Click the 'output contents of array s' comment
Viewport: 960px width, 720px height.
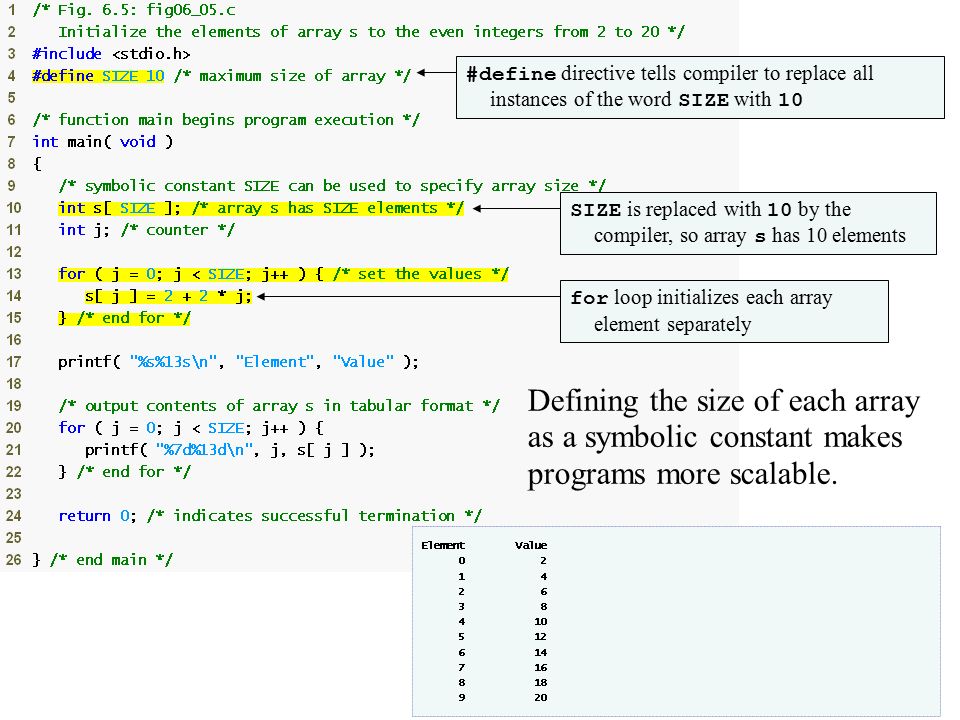pyautogui.click(x=279, y=406)
